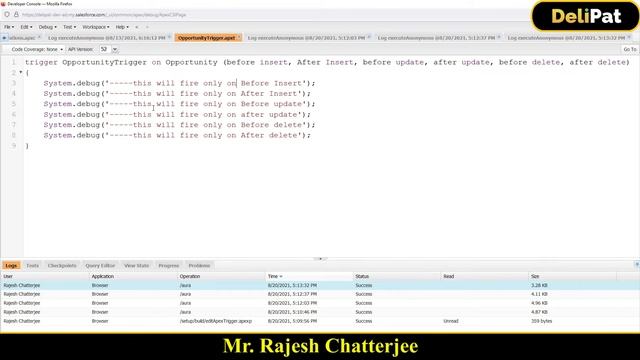640x360 pixels.
Task: Click the trigger declaration on line 1
Action: tap(327, 62)
